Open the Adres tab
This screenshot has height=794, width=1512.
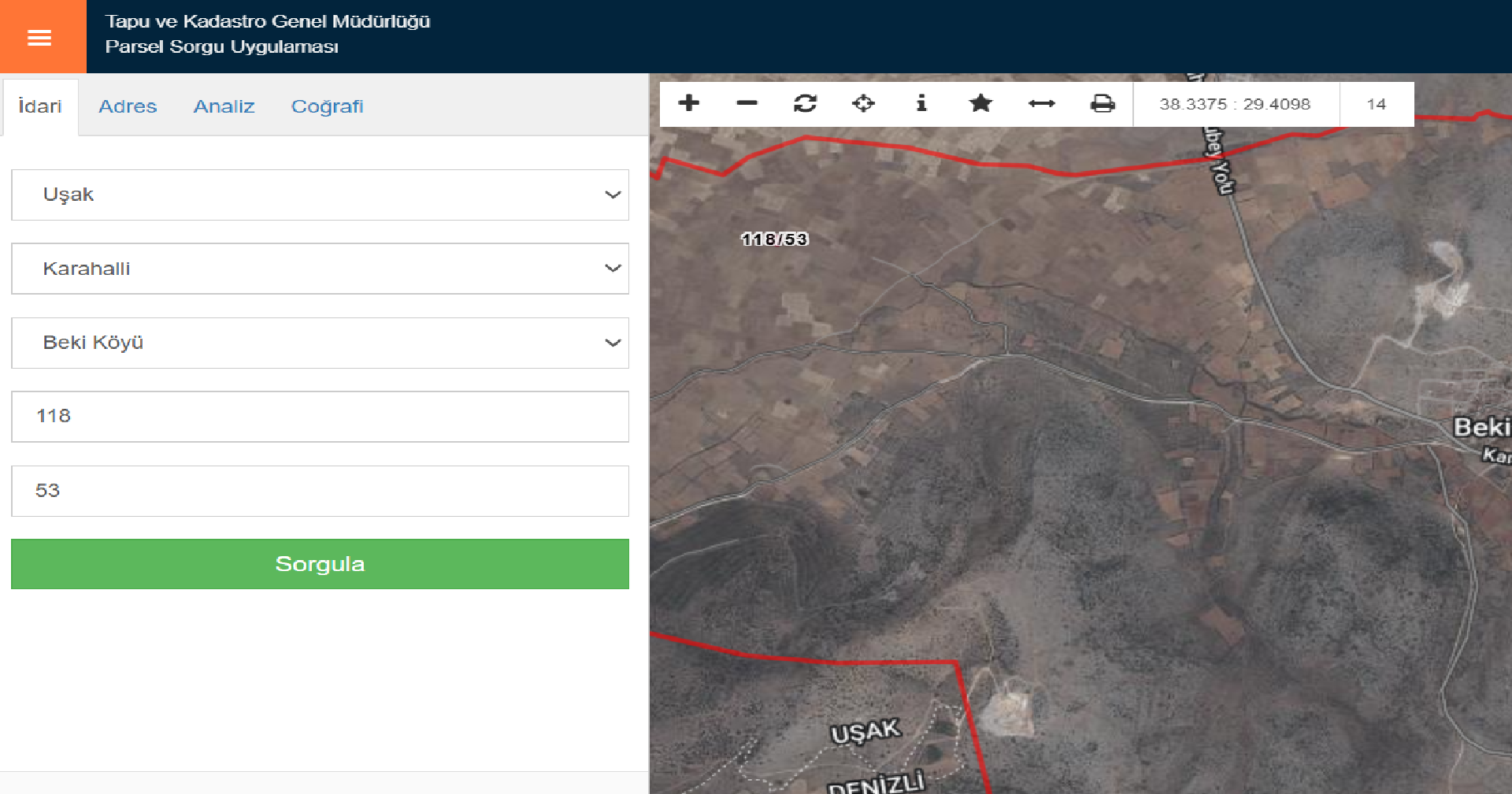coord(128,107)
